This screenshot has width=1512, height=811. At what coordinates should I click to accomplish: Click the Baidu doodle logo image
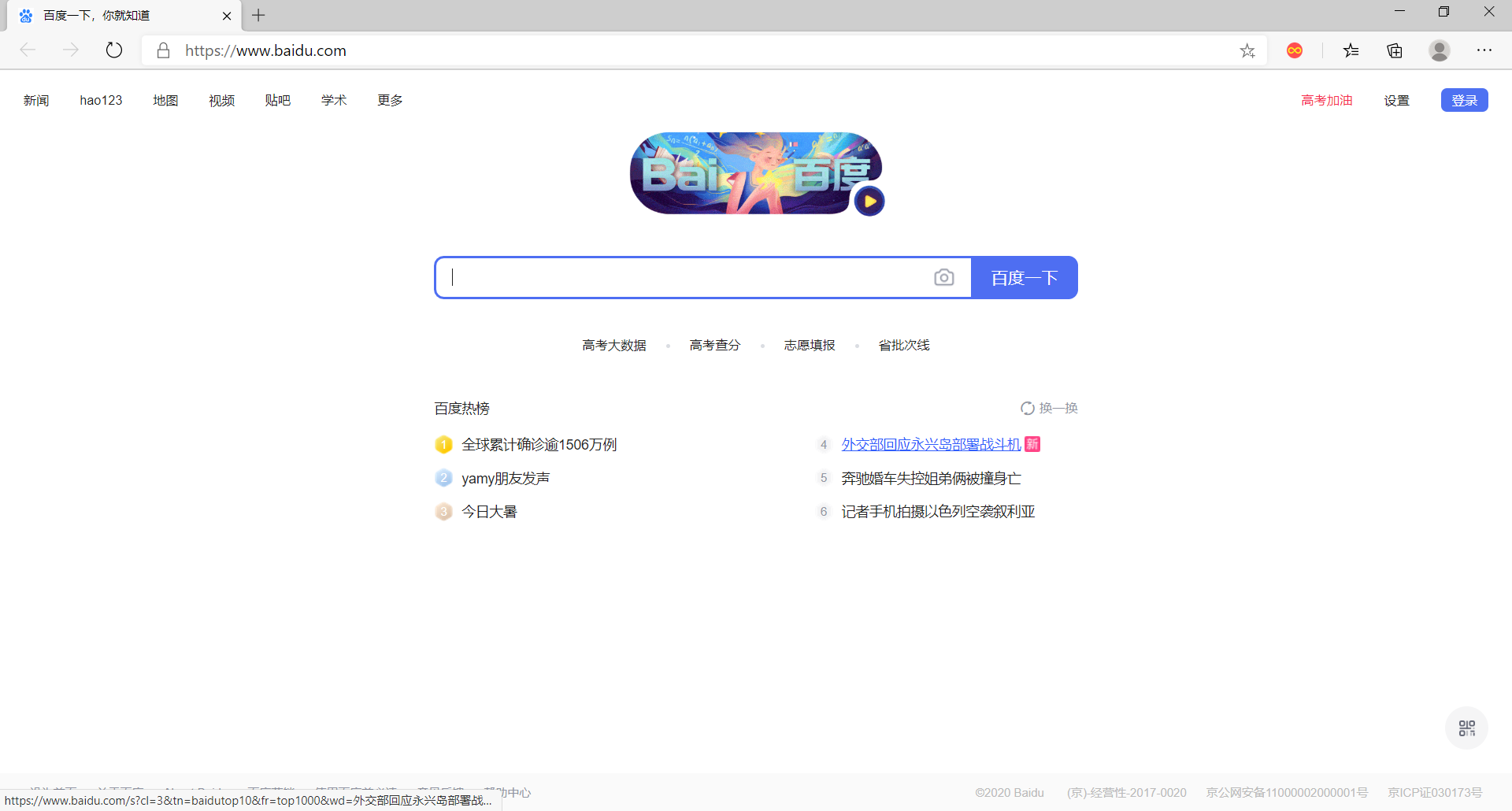click(x=756, y=173)
